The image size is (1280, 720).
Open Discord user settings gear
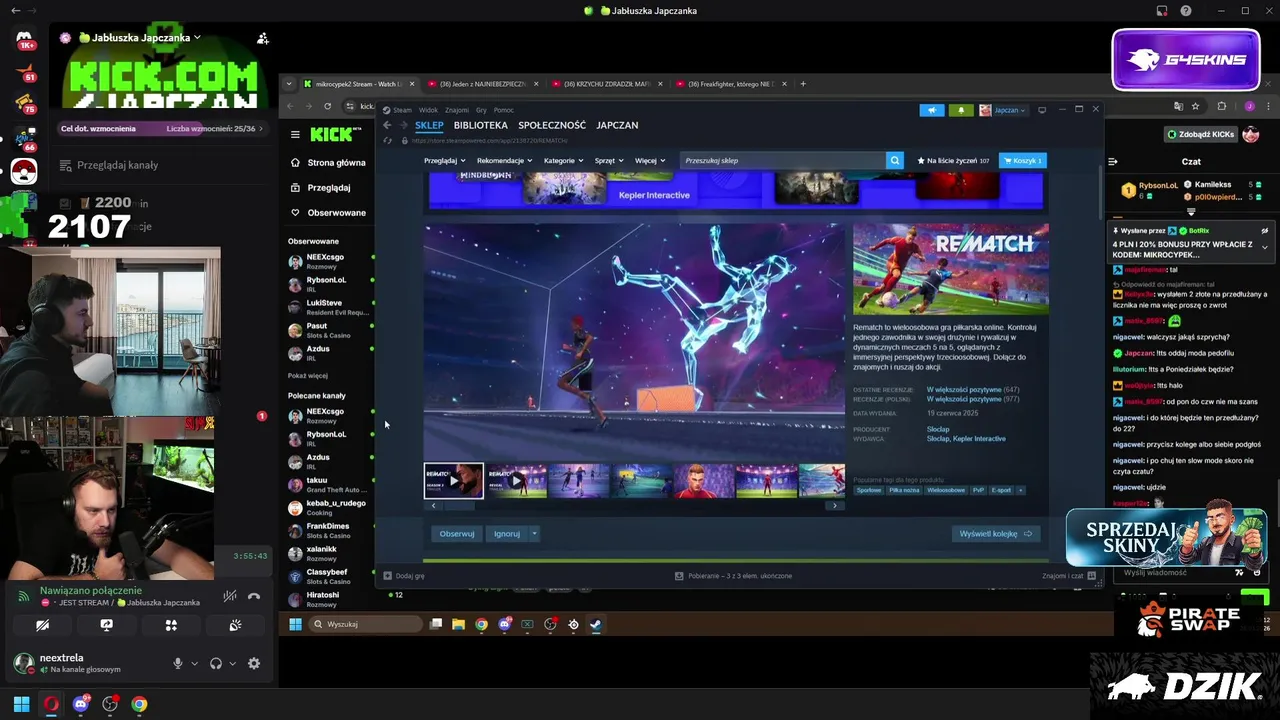pos(254,663)
